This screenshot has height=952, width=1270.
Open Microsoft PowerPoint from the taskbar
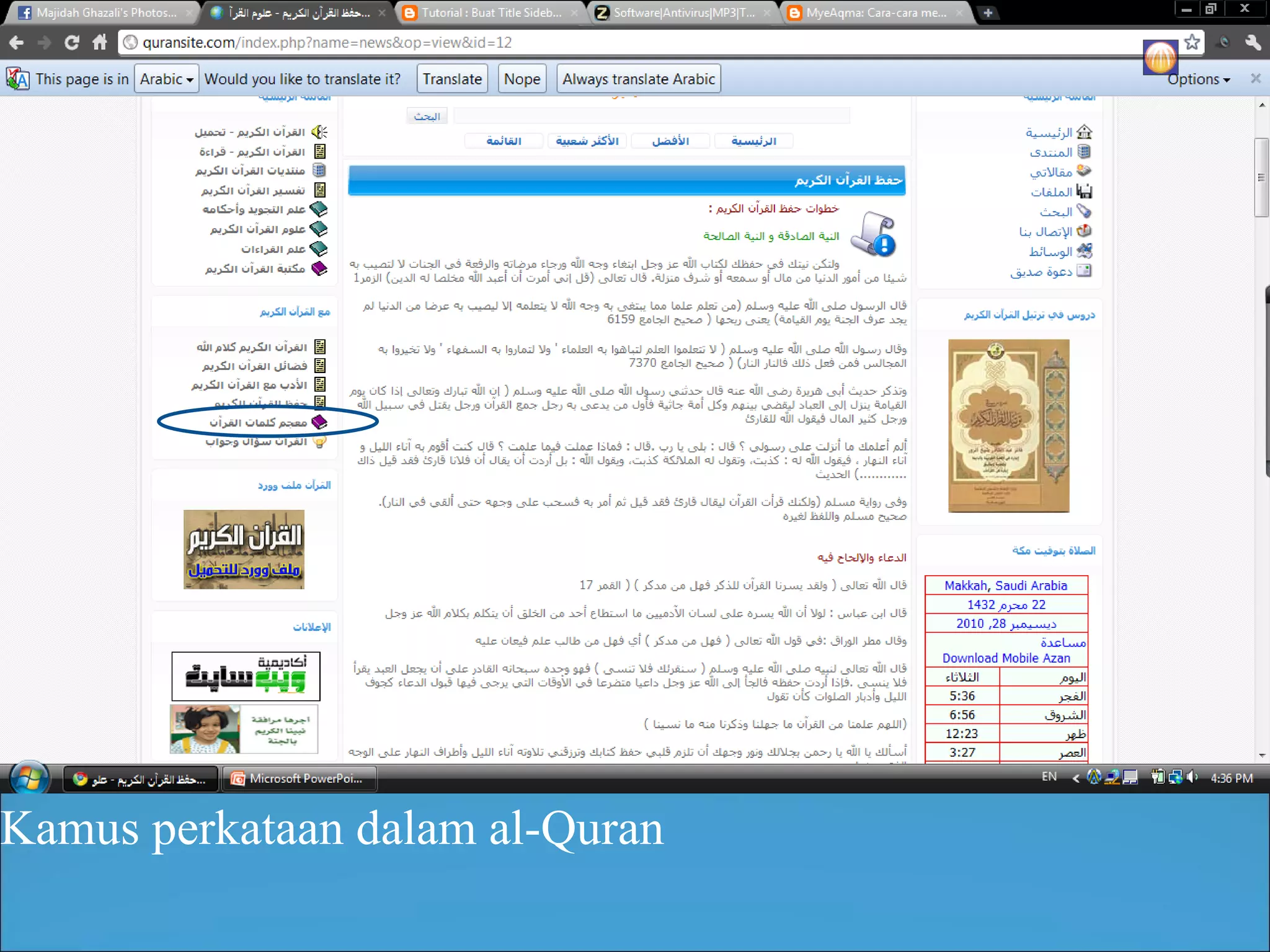tap(300, 778)
